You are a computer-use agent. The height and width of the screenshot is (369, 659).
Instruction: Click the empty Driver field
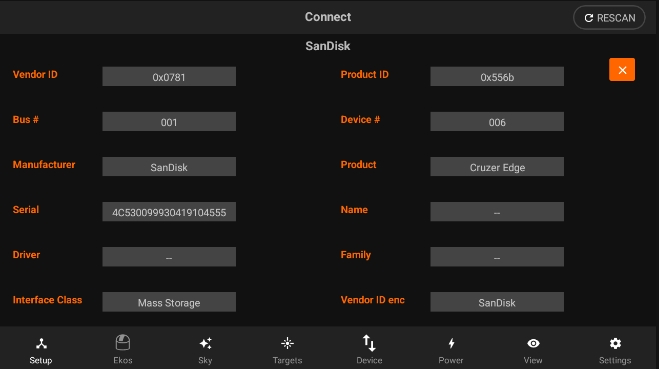tap(169, 256)
